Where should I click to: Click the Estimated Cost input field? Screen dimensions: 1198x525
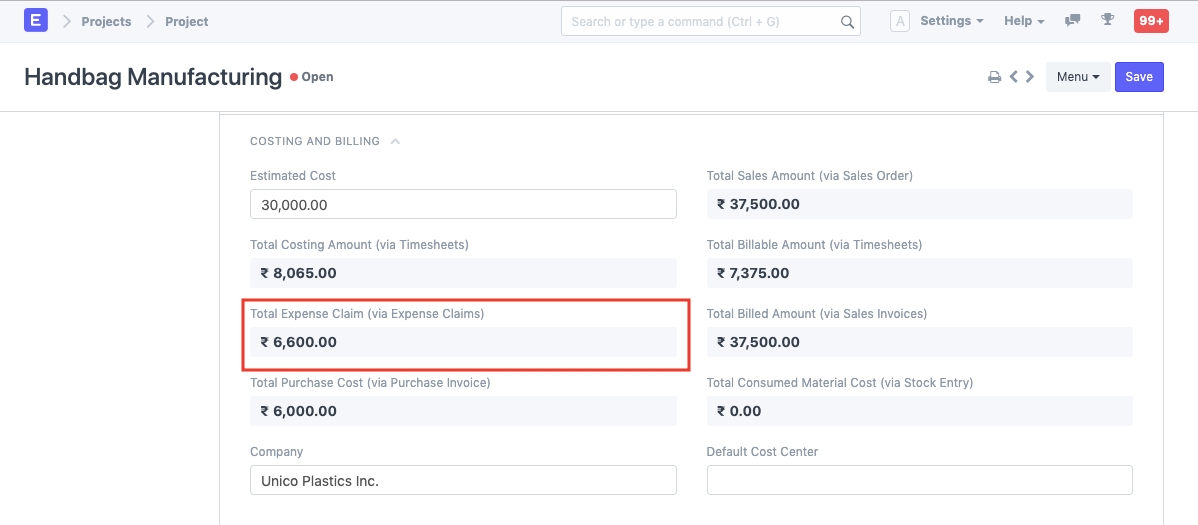pyautogui.click(x=463, y=204)
